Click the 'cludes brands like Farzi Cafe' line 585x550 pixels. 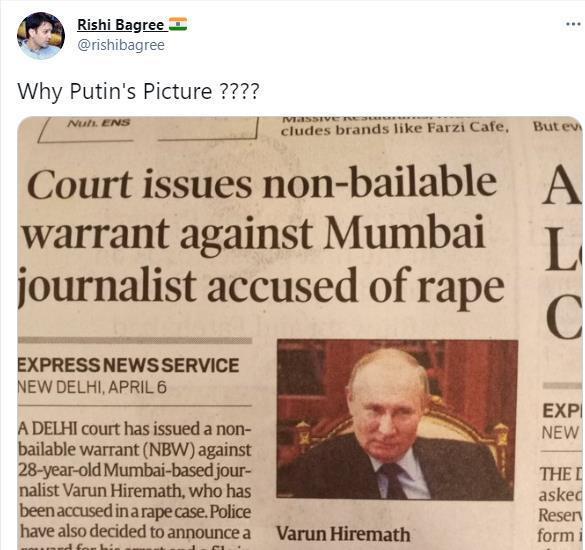coord(395,128)
